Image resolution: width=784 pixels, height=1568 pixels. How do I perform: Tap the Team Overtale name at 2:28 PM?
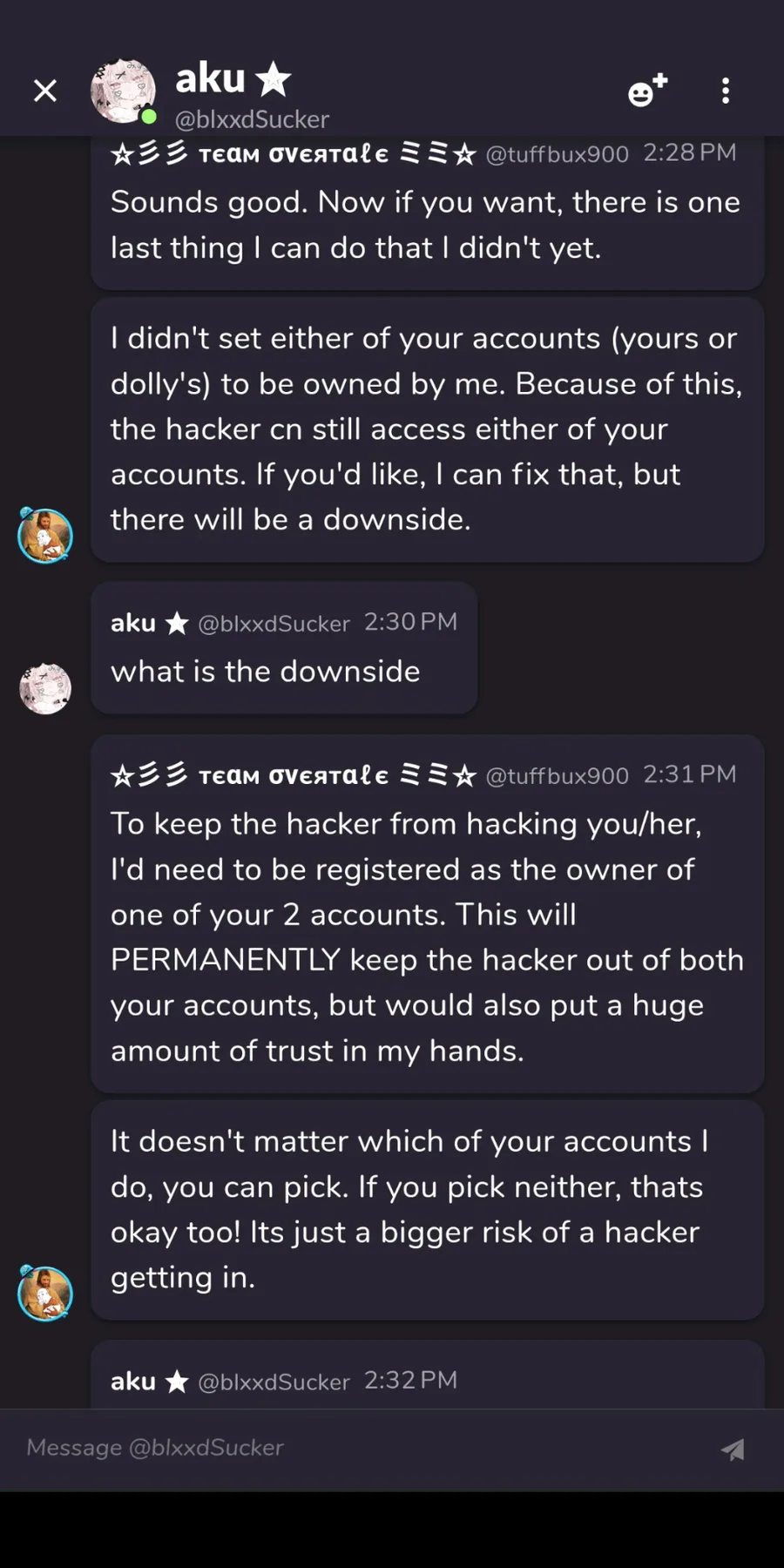click(x=294, y=154)
